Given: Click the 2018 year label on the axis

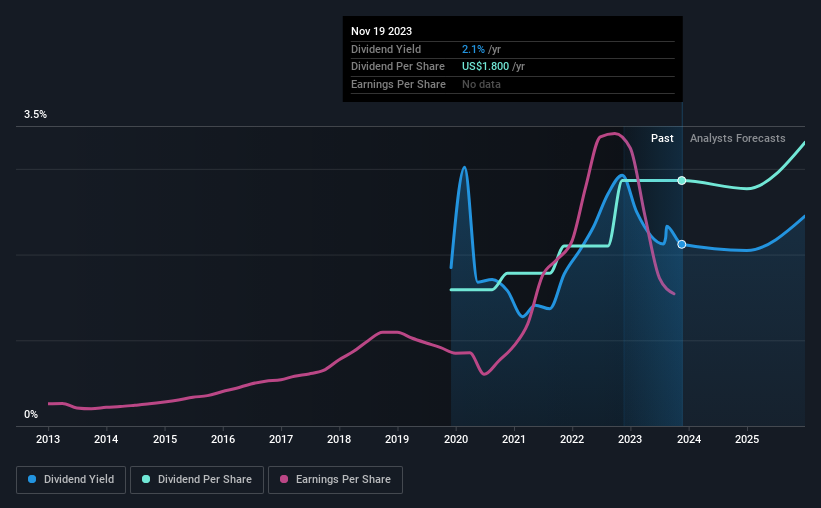Looking at the screenshot, I should tap(339, 439).
